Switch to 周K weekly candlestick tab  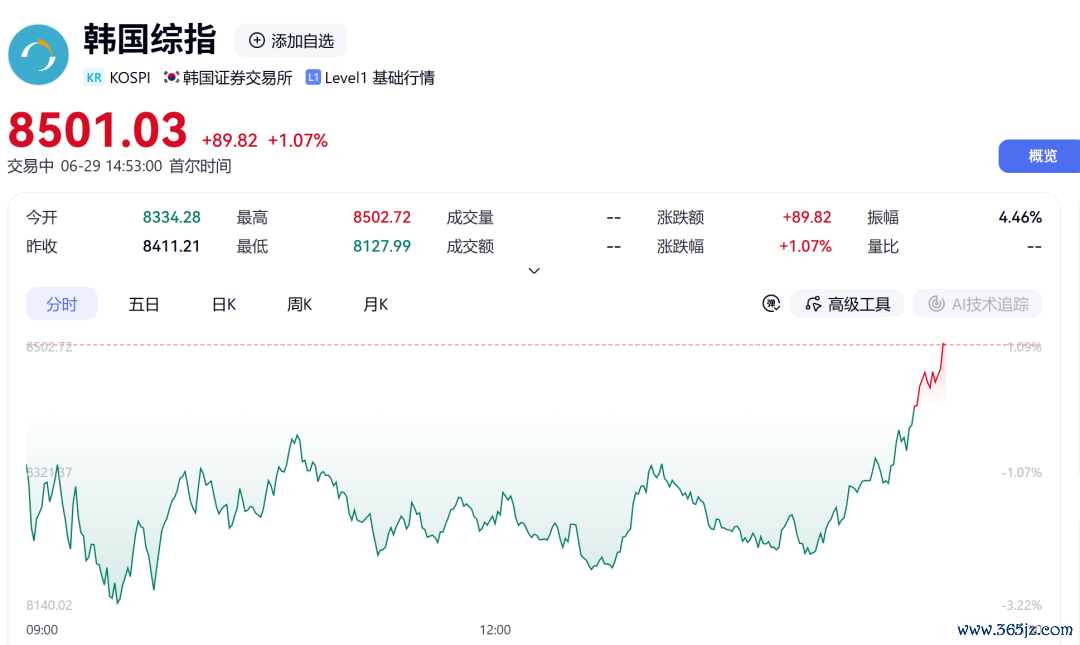coord(300,304)
